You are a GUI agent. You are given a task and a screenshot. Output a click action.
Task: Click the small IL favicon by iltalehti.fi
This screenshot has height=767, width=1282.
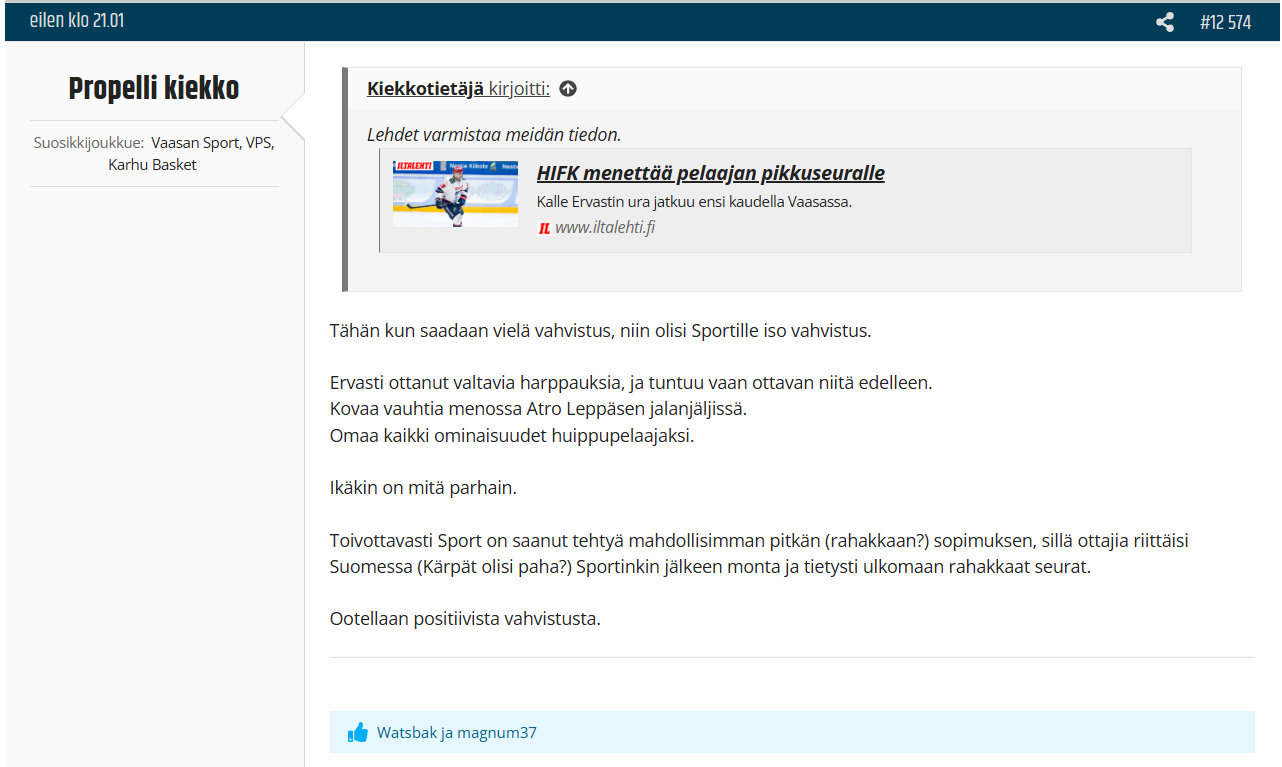[544, 228]
